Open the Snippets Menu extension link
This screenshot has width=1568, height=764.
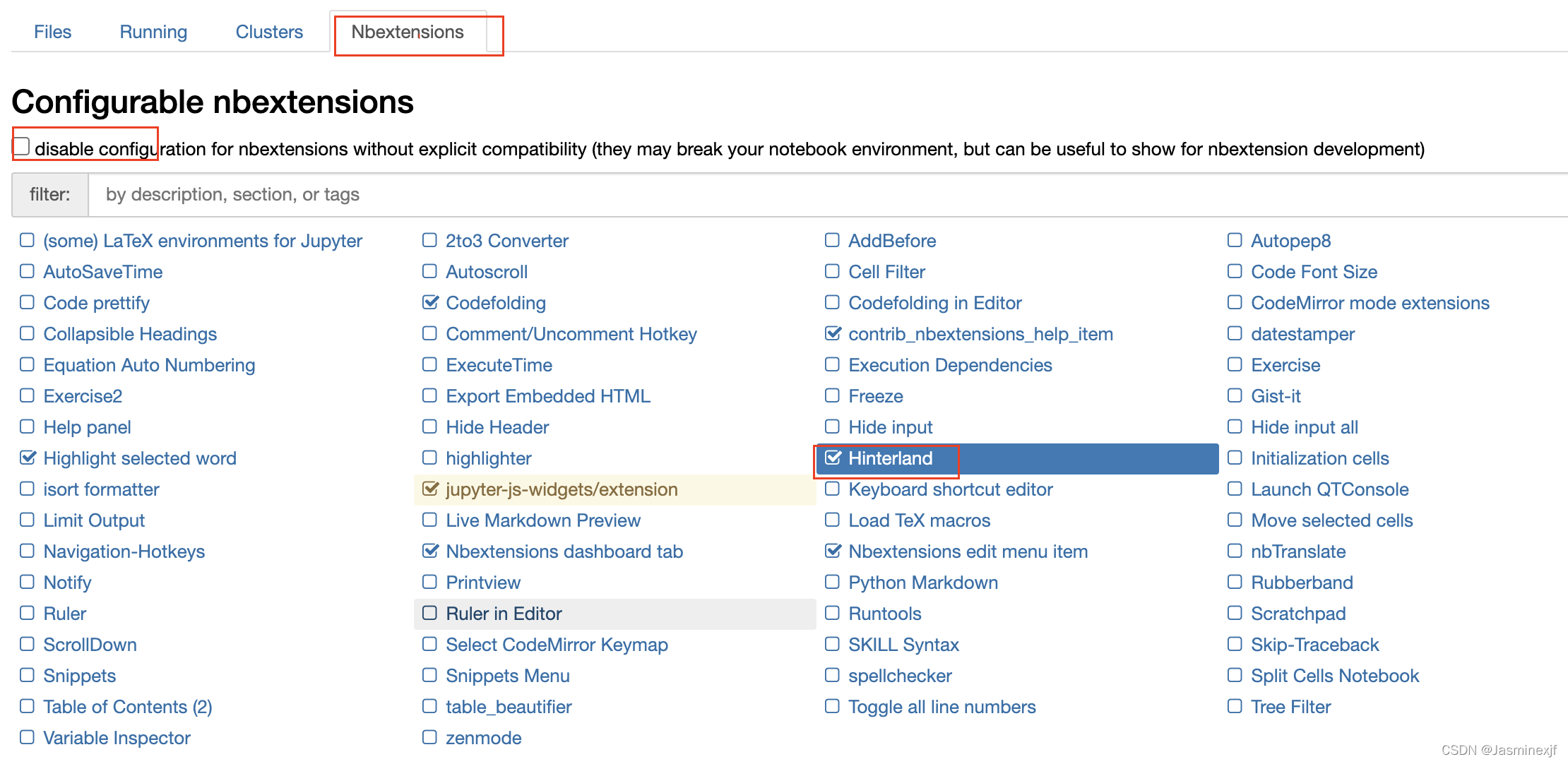click(x=507, y=676)
